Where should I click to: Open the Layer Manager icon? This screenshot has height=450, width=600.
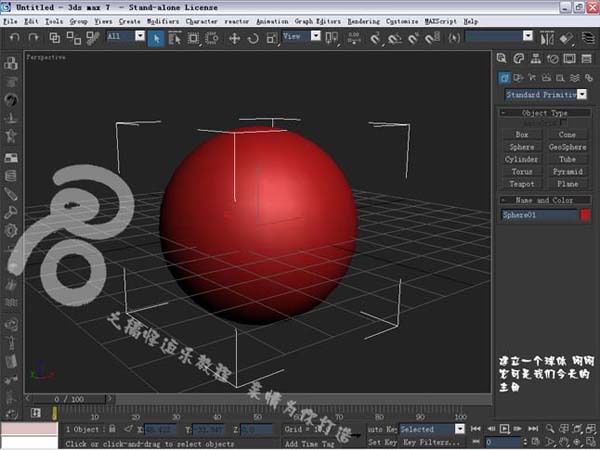tap(589, 38)
